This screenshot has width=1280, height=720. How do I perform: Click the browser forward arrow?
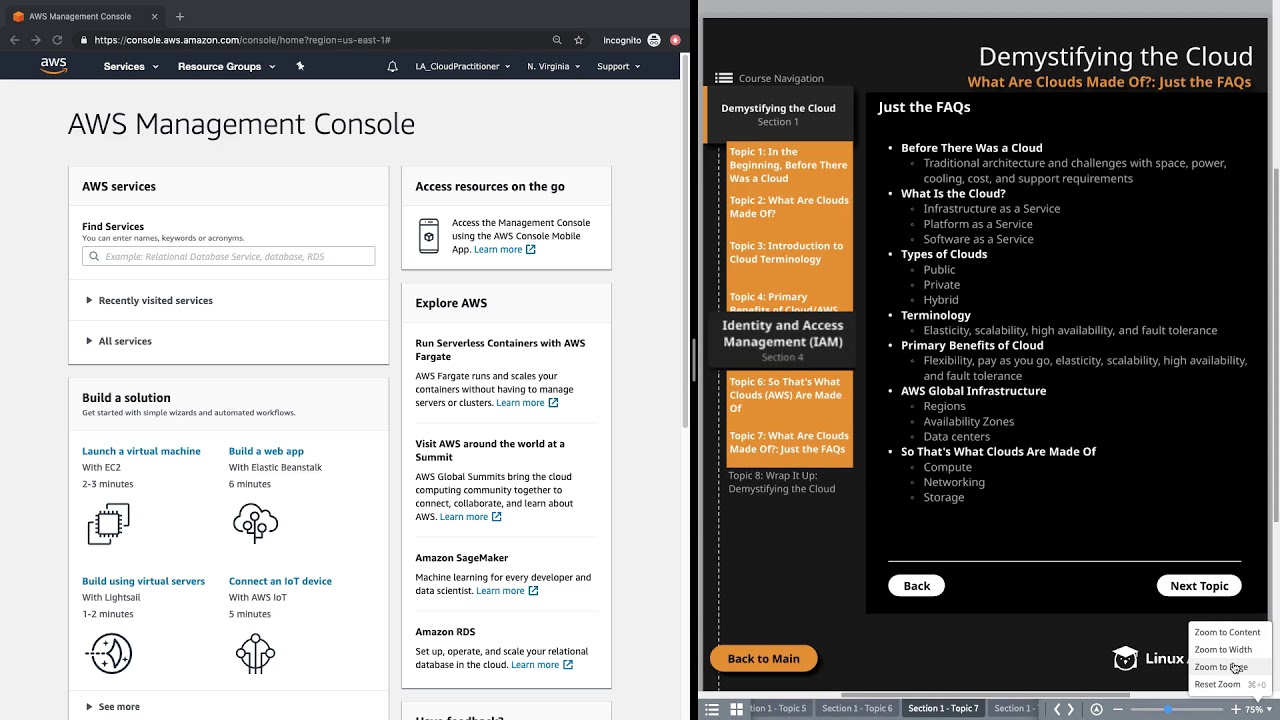35,40
